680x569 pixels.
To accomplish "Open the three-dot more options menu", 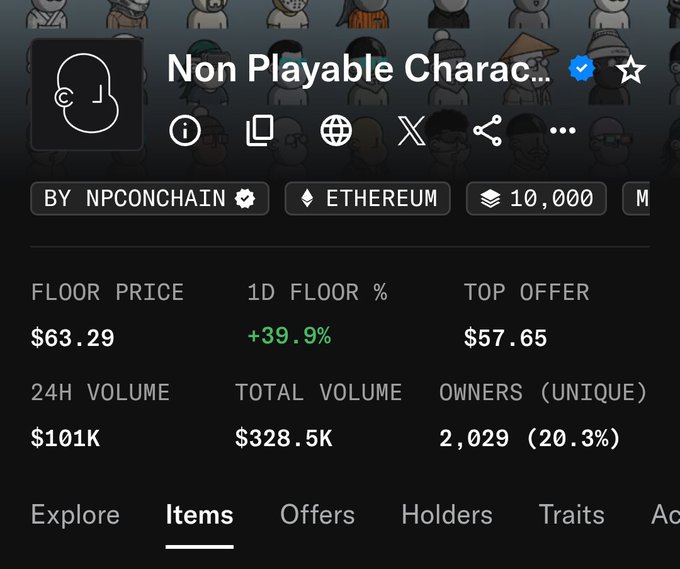I will click(562, 130).
